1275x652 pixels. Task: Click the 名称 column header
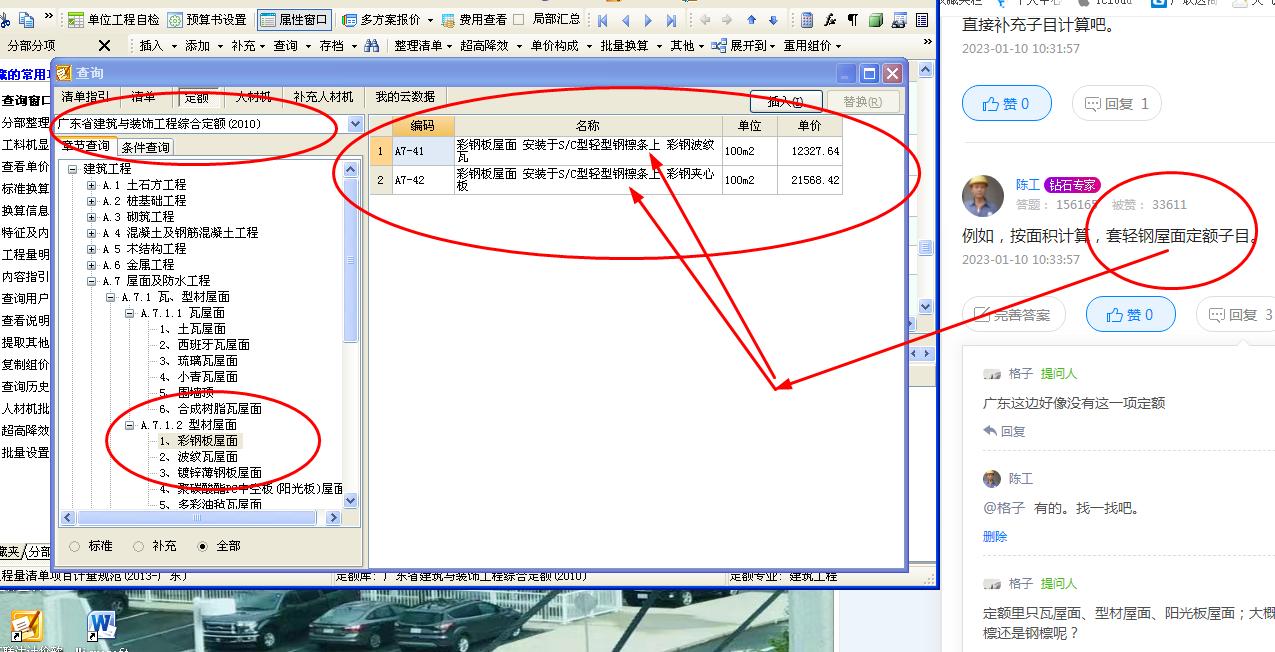click(588, 126)
